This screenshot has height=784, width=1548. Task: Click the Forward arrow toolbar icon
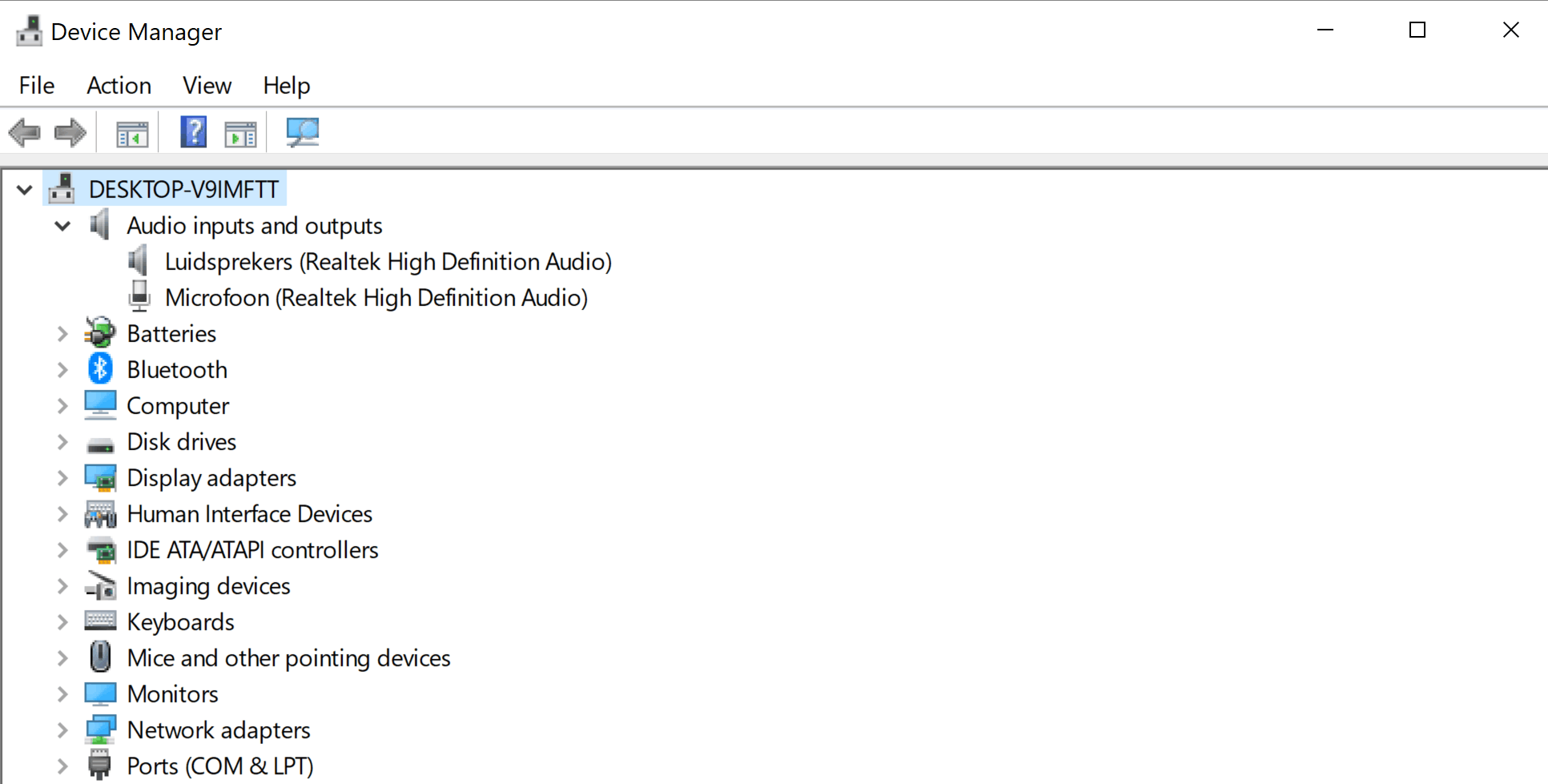click(x=70, y=133)
